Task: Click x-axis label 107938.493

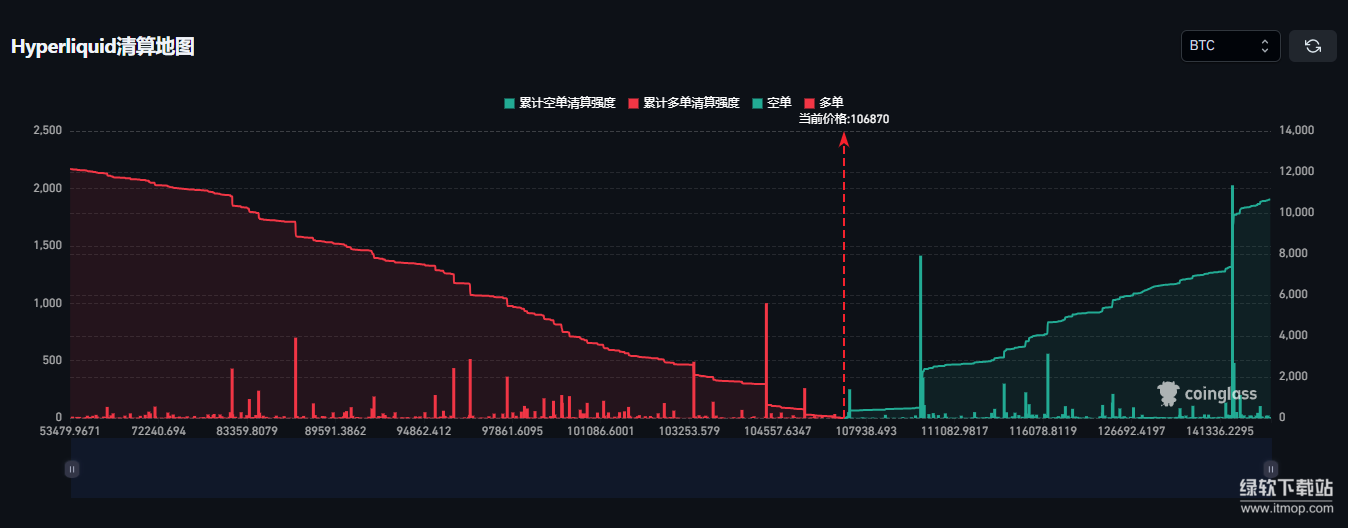Action: tap(867, 431)
